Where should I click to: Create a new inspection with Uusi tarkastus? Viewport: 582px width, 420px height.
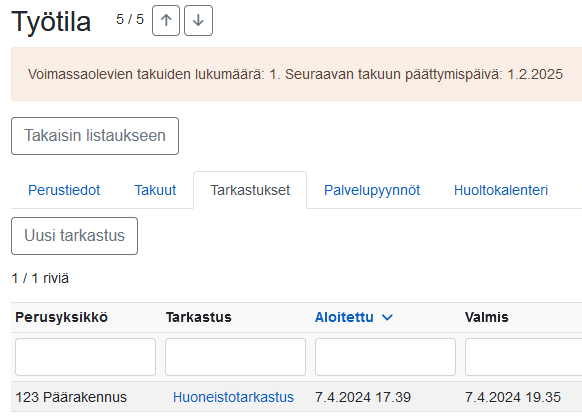pyautogui.click(x=75, y=236)
